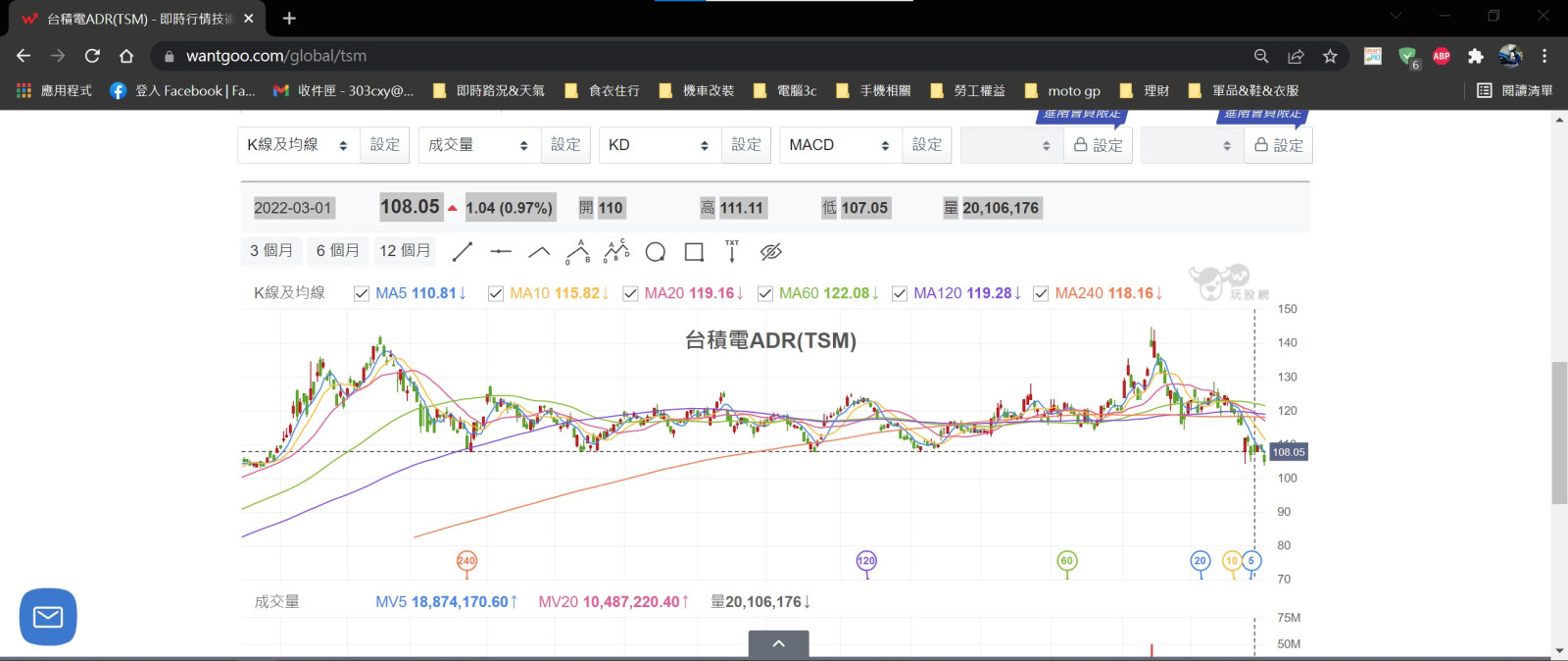Viewport: 1568px width, 661px height.
Task: Switch chart range to 12 個月
Action: point(405,251)
